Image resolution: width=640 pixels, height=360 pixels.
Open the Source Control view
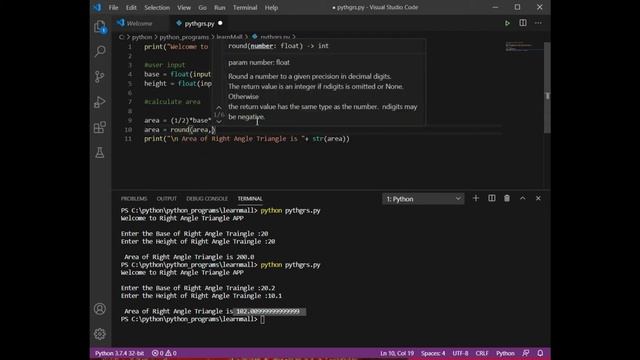click(100, 76)
